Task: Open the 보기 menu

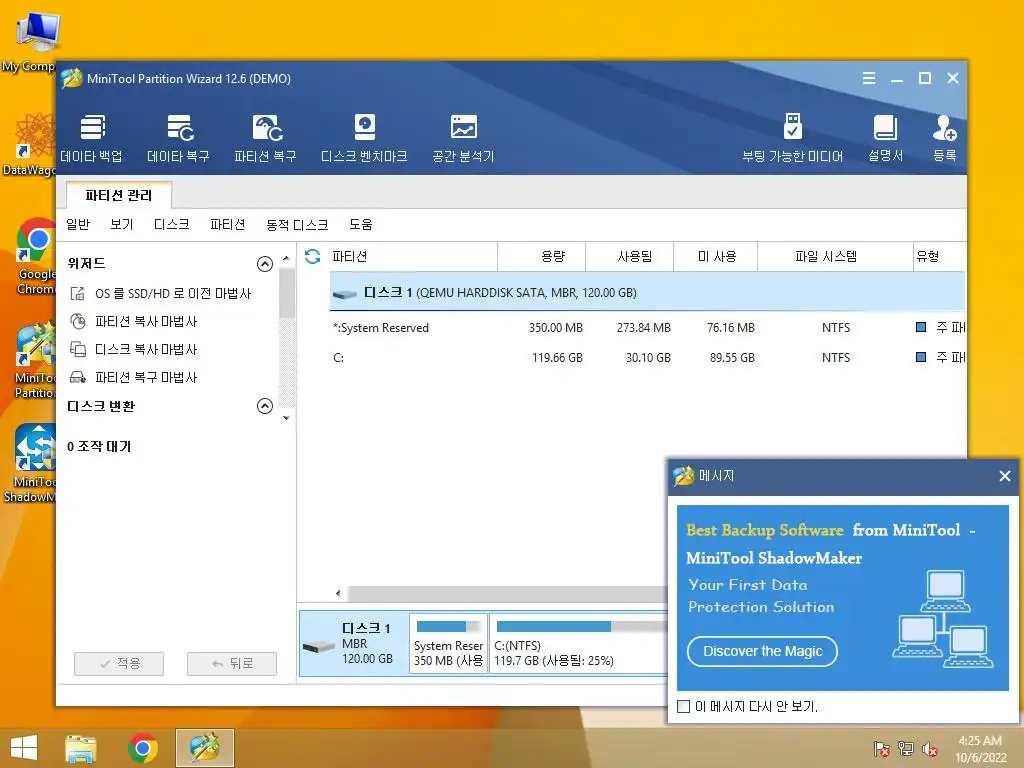Action: tap(121, 225)
